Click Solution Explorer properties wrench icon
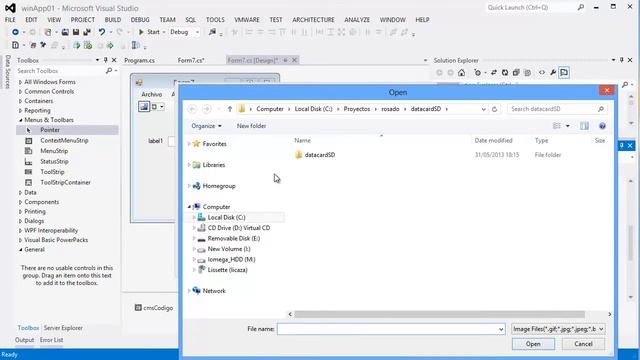 click(553, 73)
